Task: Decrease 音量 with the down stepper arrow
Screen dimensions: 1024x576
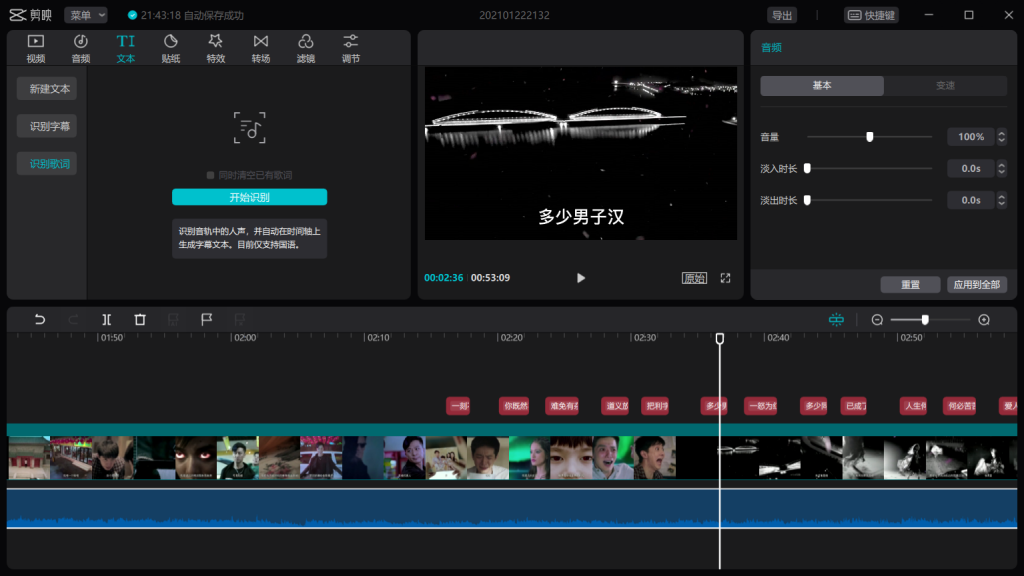Action: [x=1001, y=140]
